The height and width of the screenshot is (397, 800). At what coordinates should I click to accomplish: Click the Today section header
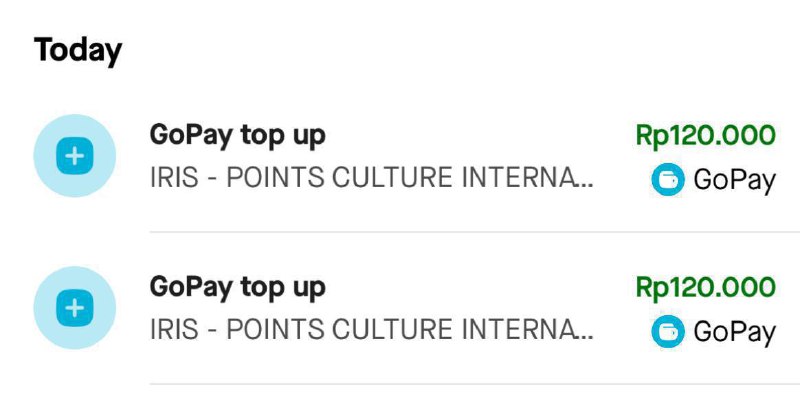pyautogui.click(x=78, y=51)
